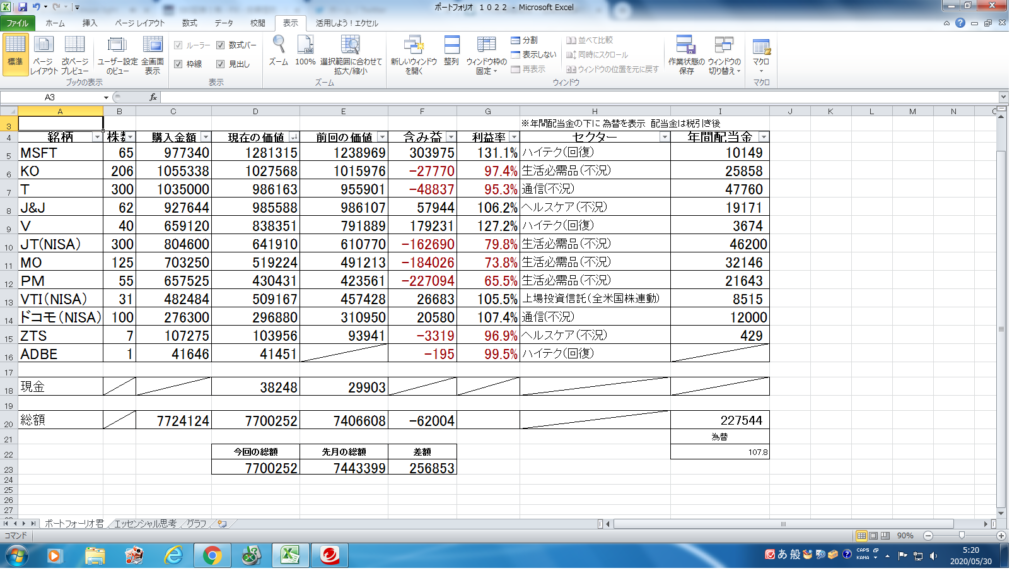Split the window (分割)

[x=524, y=41]
